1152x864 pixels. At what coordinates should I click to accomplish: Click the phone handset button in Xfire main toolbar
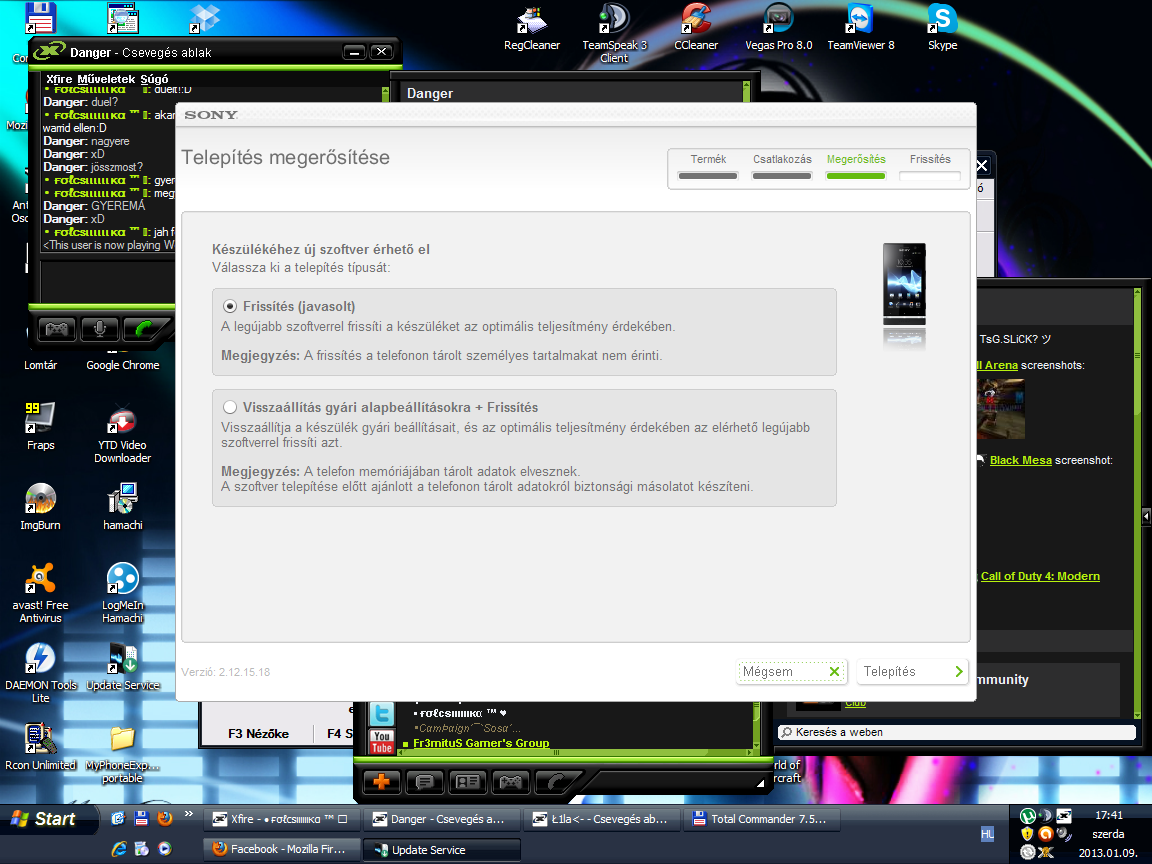coord(555,782)
